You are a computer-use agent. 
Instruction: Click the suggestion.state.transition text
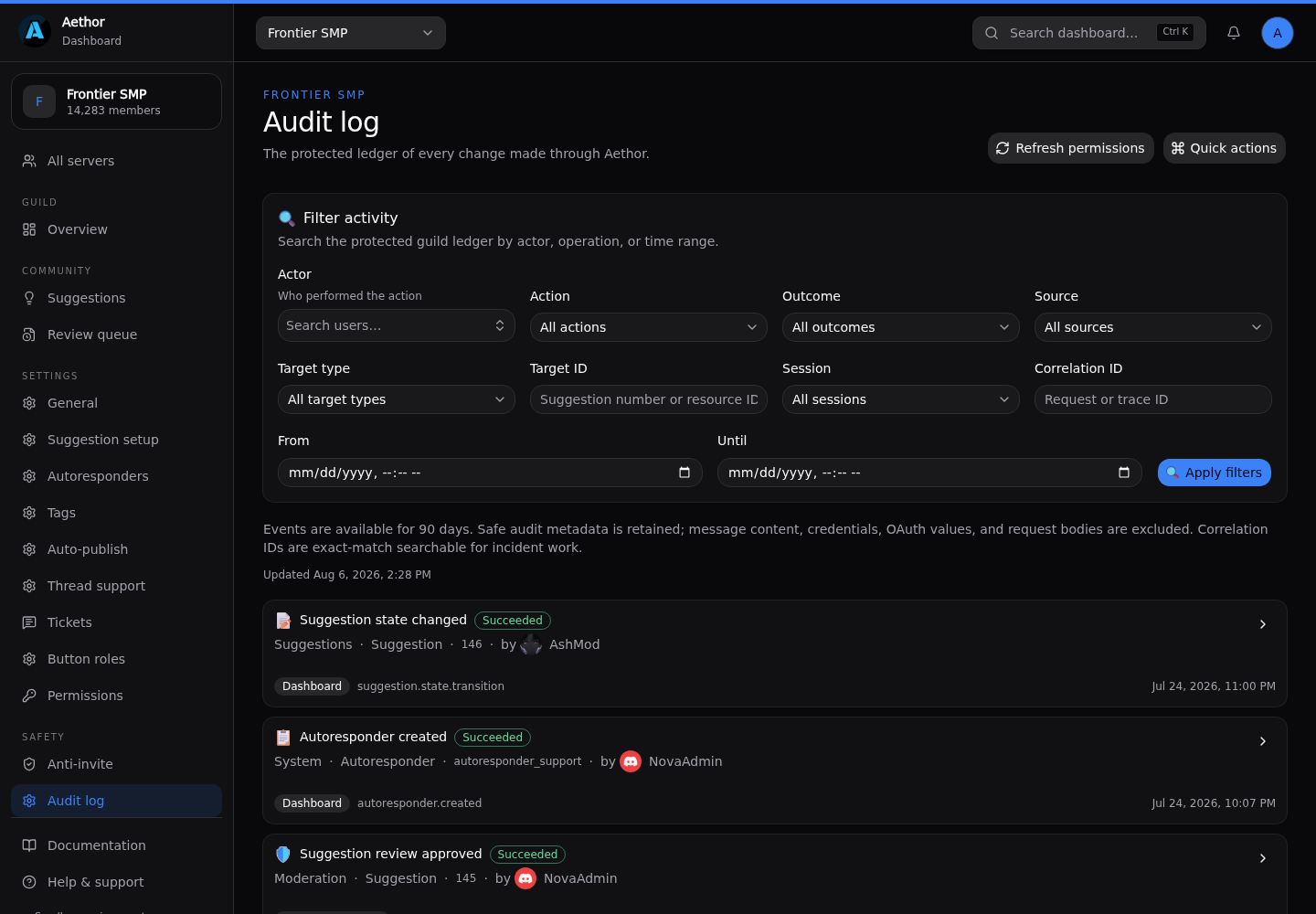430,686
